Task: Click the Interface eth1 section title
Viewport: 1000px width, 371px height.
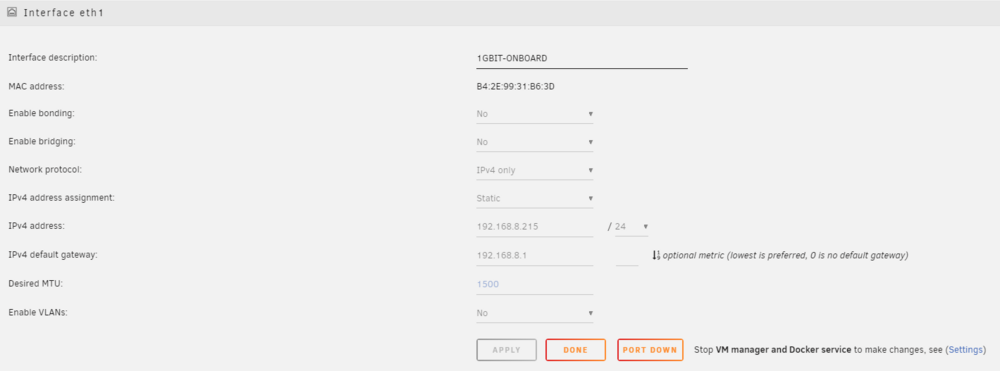Action: (x=64, y=12)
